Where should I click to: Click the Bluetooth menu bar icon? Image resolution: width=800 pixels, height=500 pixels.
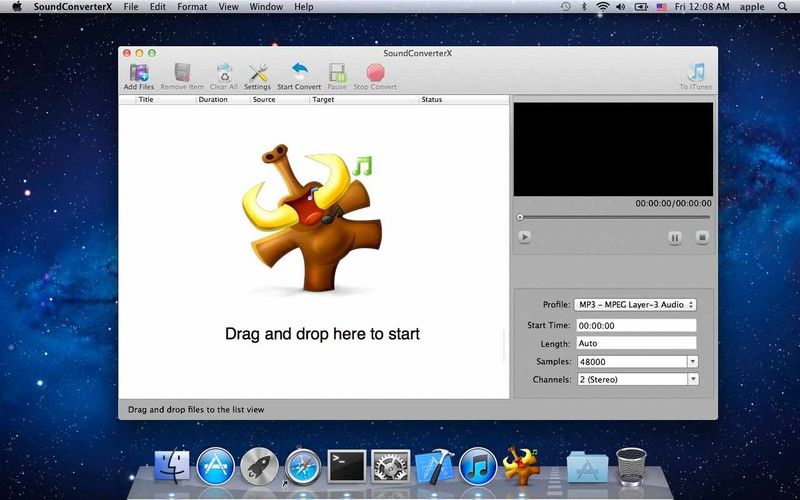click(584, 7)
